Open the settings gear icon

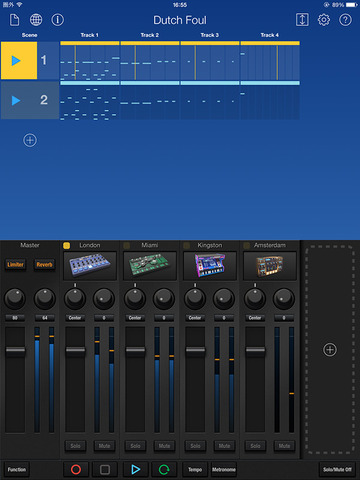(x=324, y=20)
